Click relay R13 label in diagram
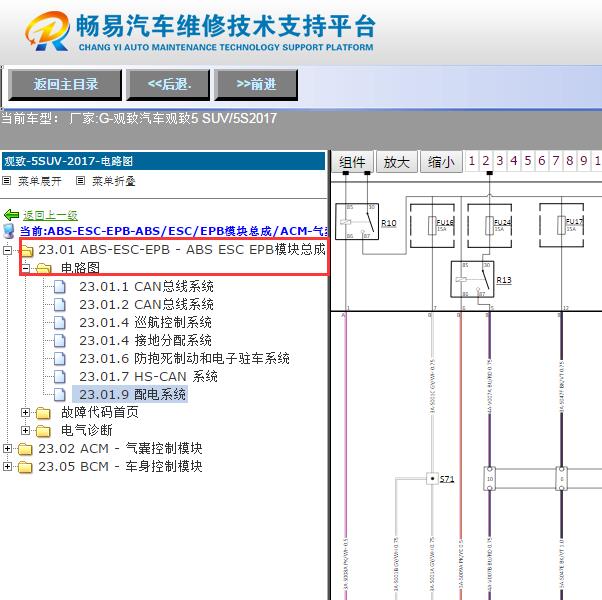 [504, 280]
